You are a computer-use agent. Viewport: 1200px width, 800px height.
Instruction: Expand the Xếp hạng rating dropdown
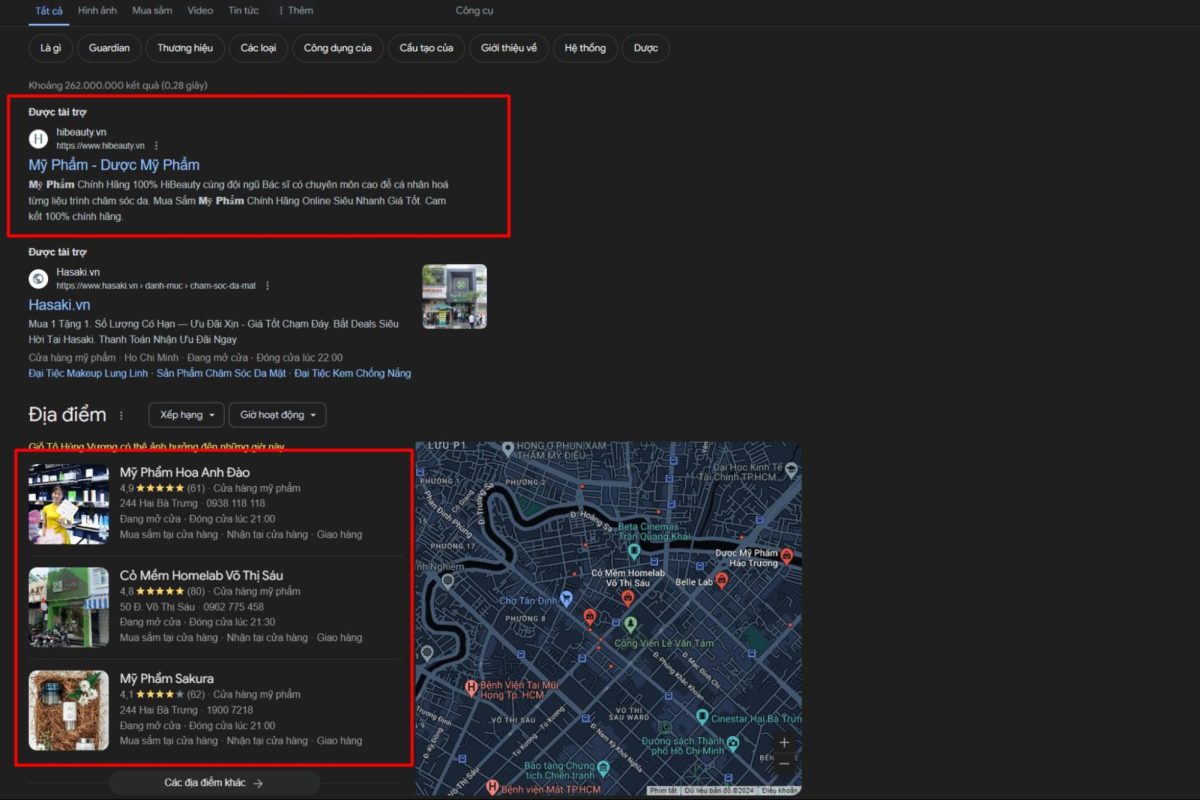pyautogui.click(x=186, y=415)
